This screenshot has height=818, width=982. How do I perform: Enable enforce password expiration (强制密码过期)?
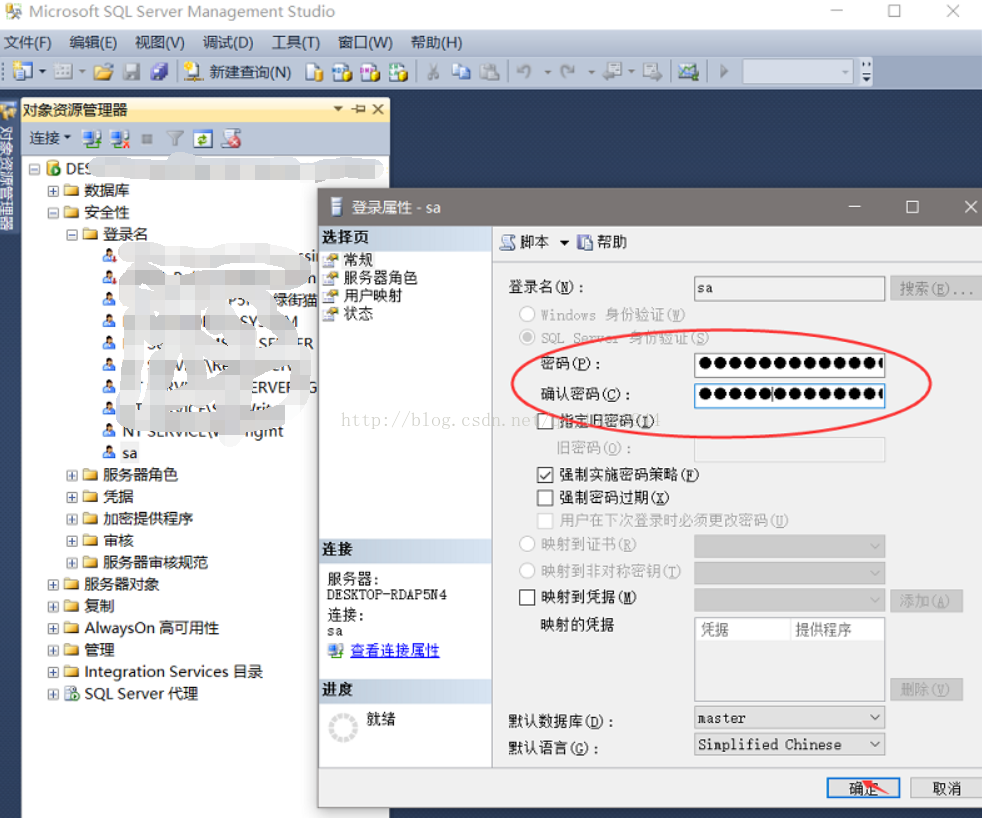coord(545,498)
